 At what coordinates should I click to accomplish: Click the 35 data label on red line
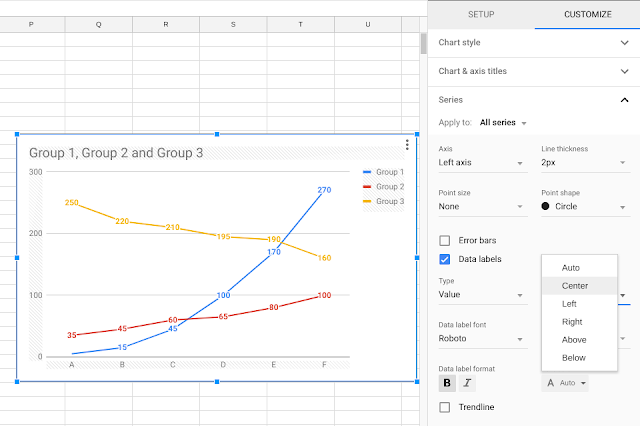[x=71, y=335]
